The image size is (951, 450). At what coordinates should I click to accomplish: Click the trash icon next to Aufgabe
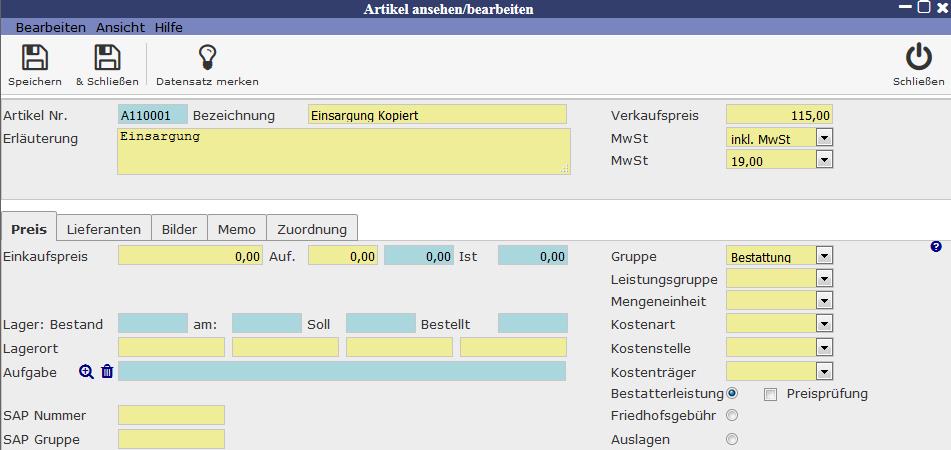[x=107, y=371]
